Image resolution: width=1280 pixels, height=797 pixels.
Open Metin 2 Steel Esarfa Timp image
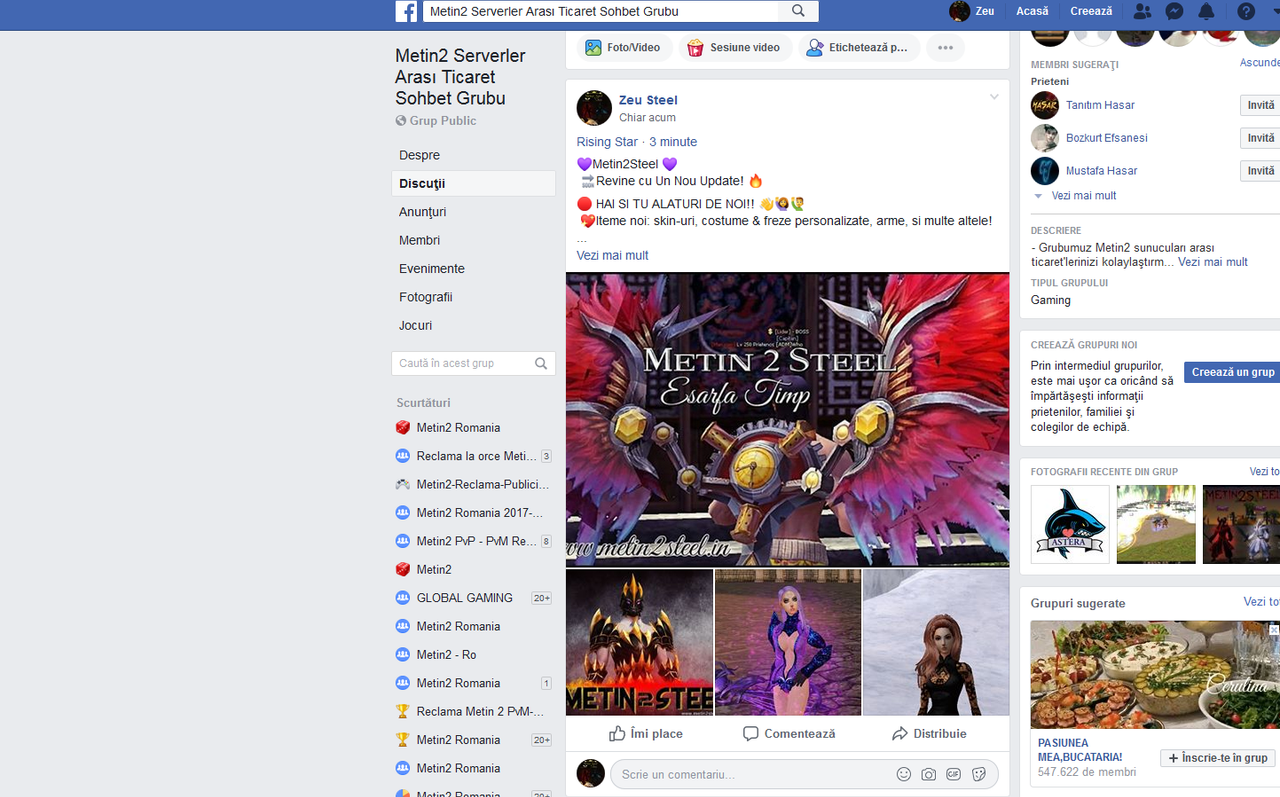pyautogui.click(x=788, y=419)
